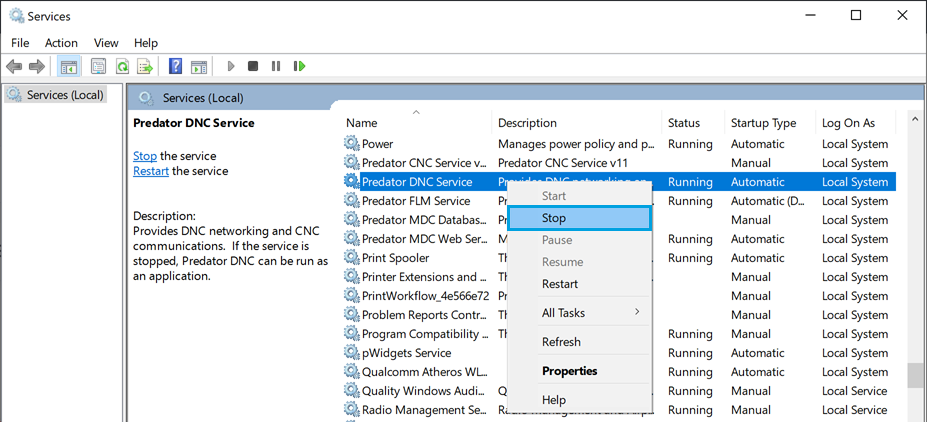Click the Start Service play icon
The image size is (927, 422).
(231, 66)
